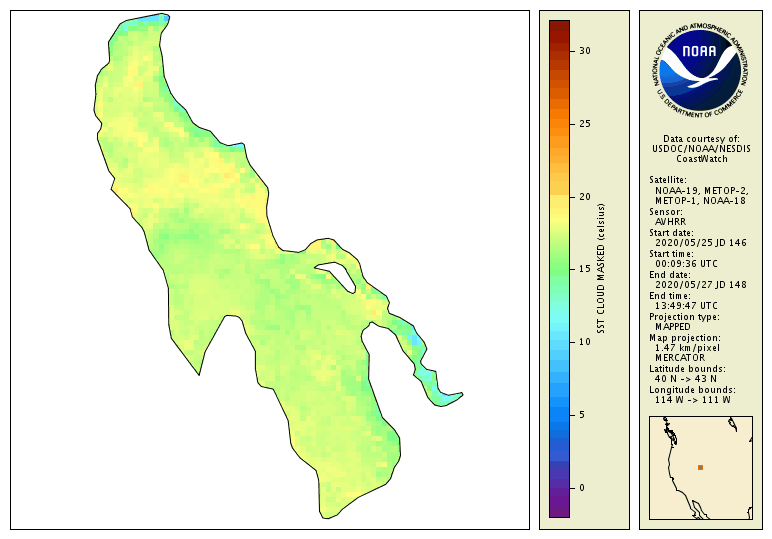This screenshot has height=539, width=772.
Task: Click the 'Satellite:' label
Action: tap(668, 180)
